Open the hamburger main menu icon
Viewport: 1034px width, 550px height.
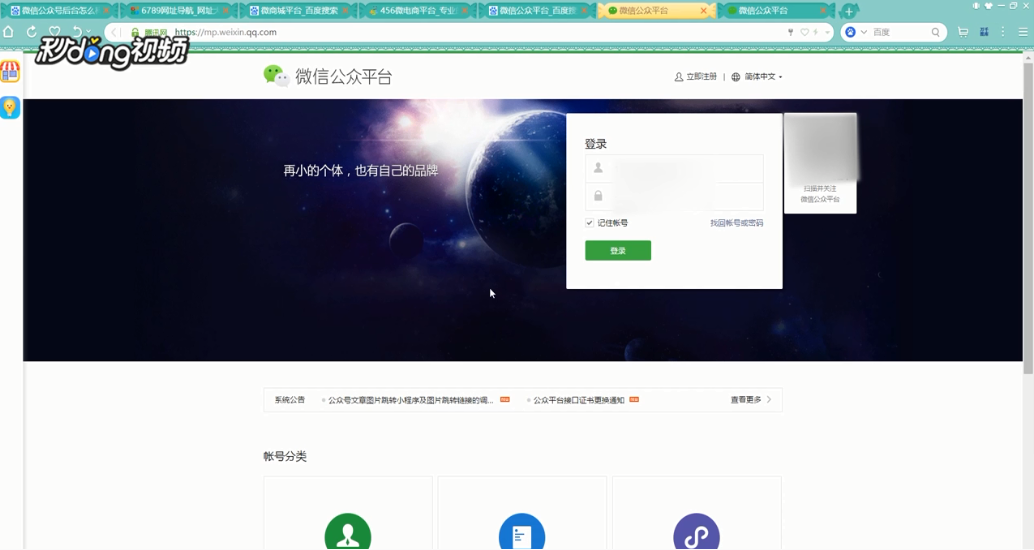click(1023, 32)
